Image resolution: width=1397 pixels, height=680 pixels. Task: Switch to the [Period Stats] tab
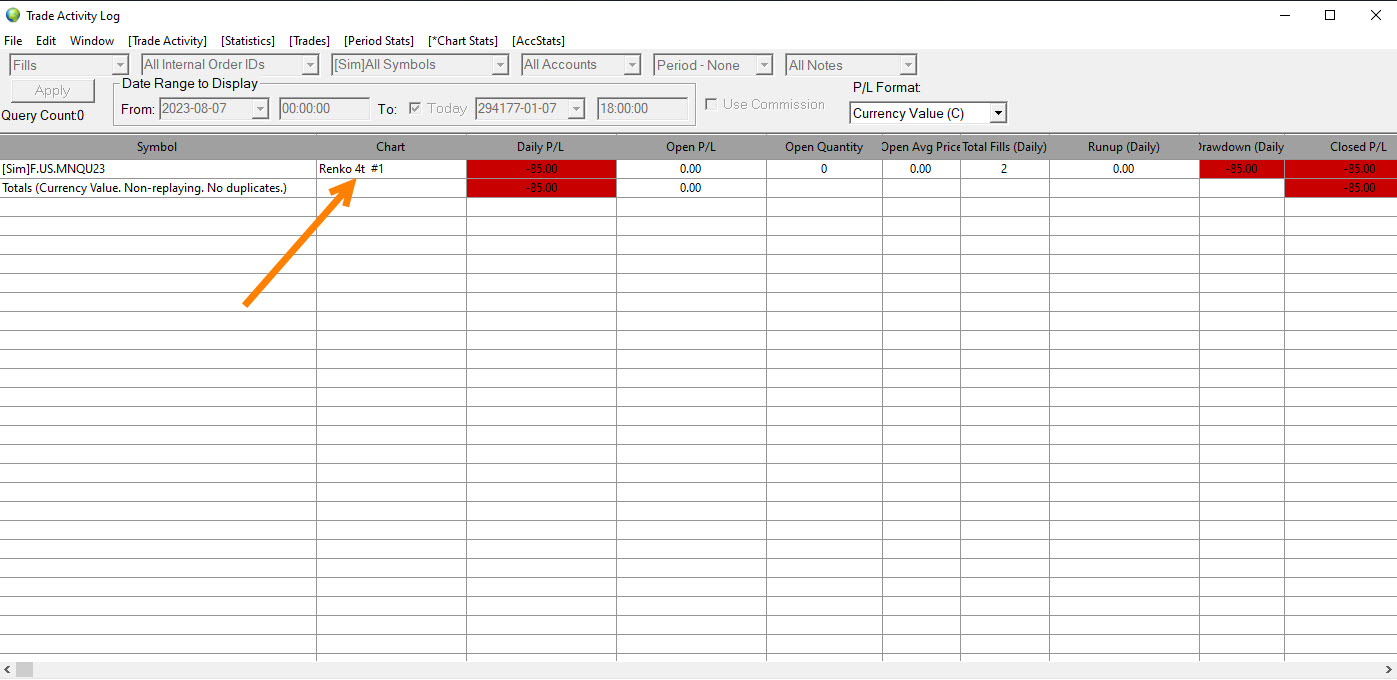(x=379, y=41)
